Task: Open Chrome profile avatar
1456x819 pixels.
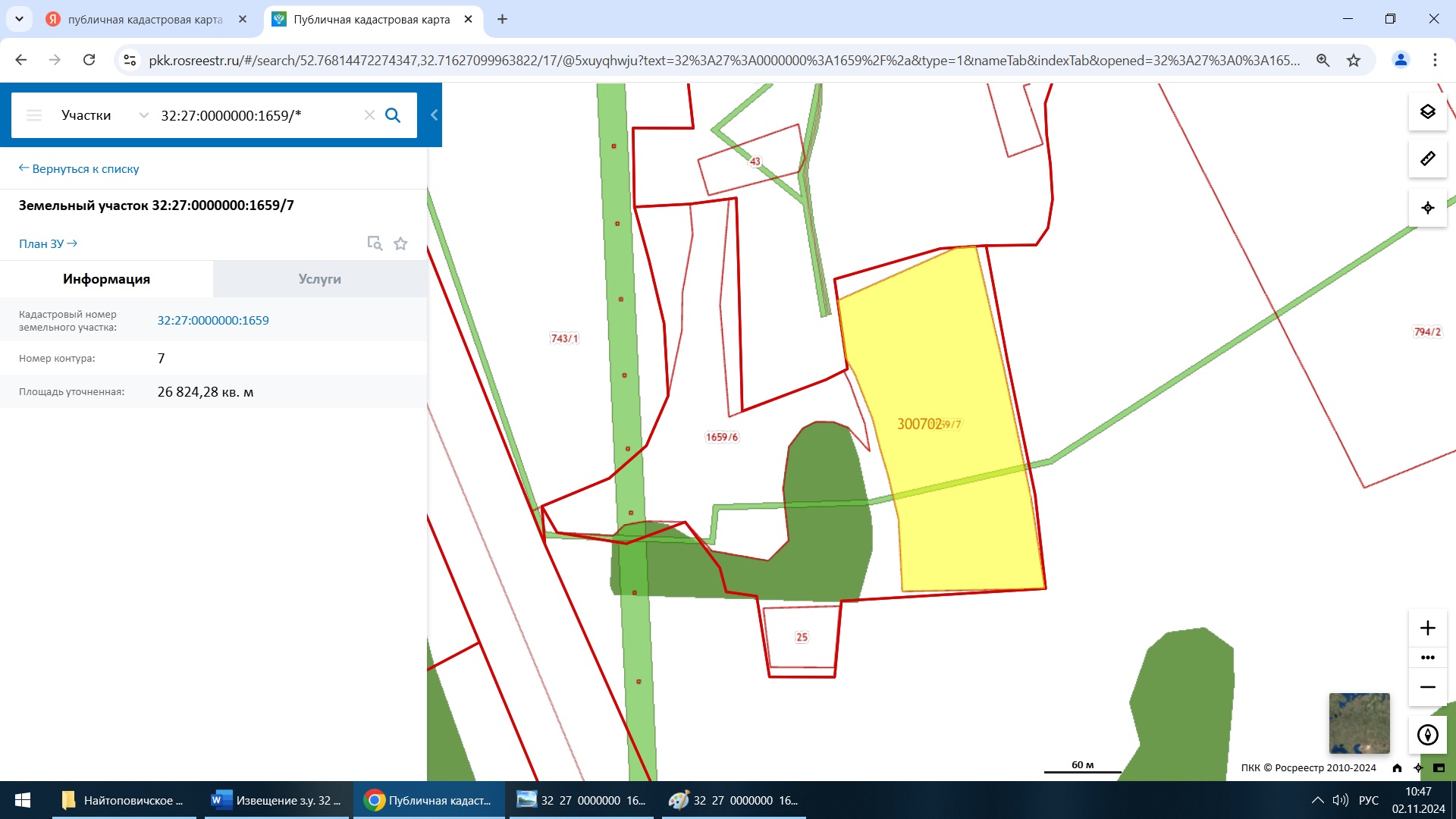Action: pos(1401,60)
